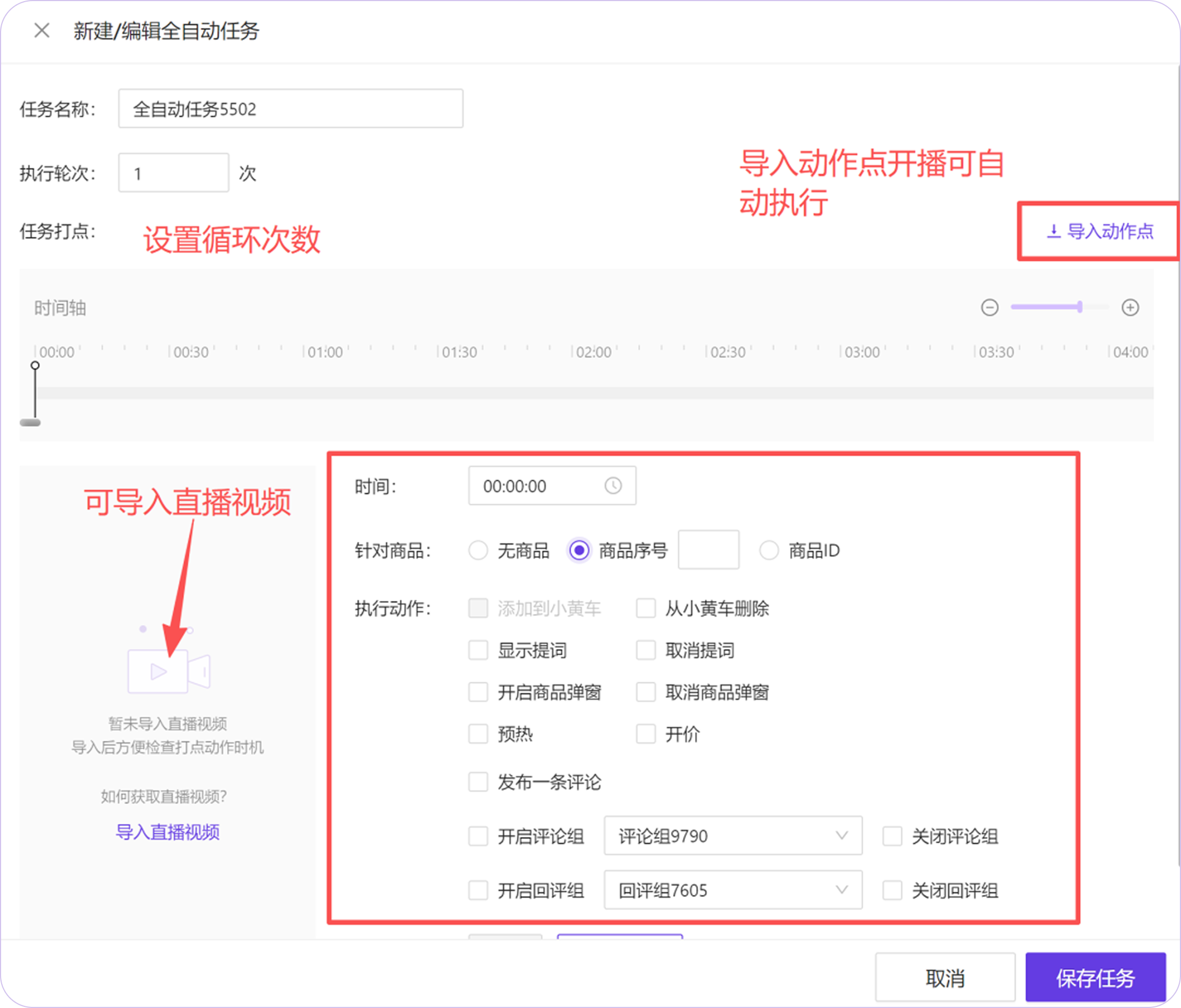Click the 00:00 timeline playhead marker
Viewport: 1181px width, 1008px height.
35,366
